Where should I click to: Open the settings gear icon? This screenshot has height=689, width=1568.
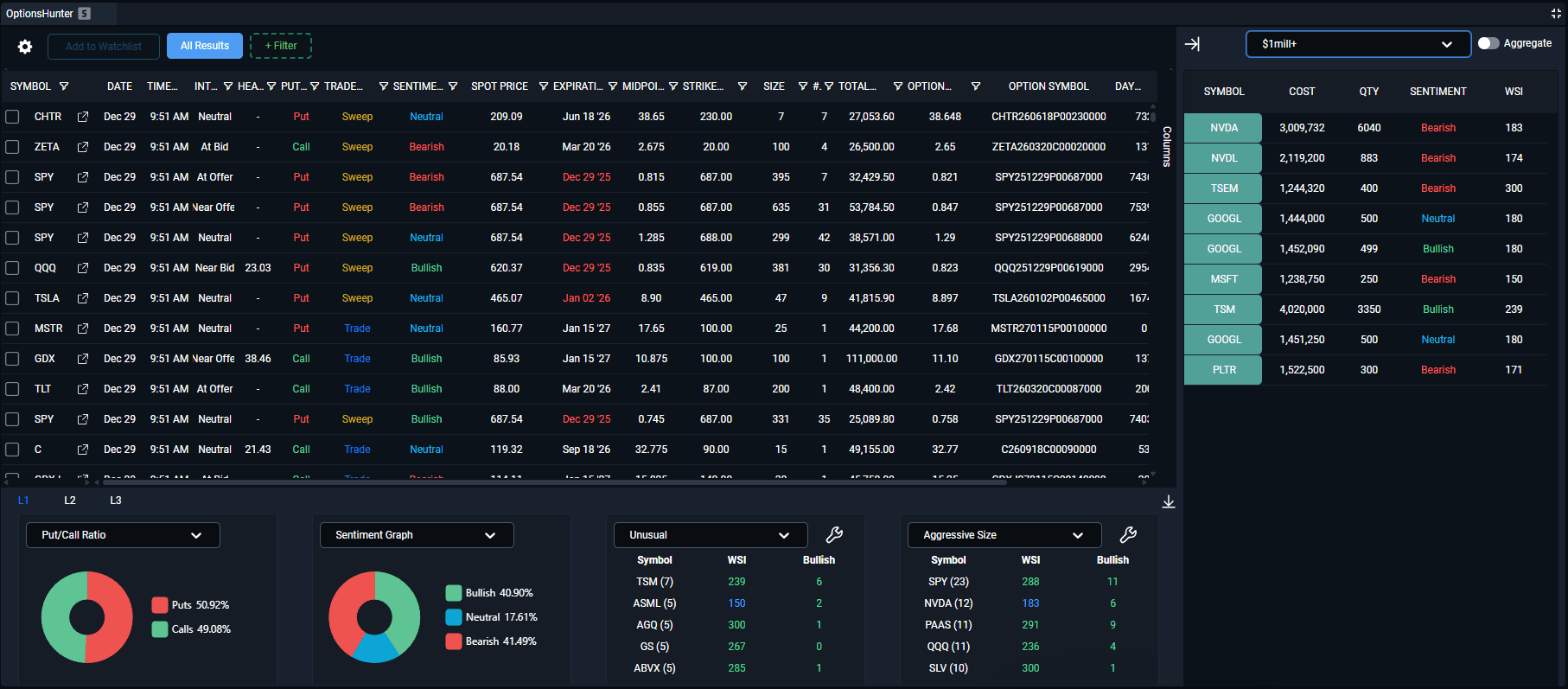25,47
